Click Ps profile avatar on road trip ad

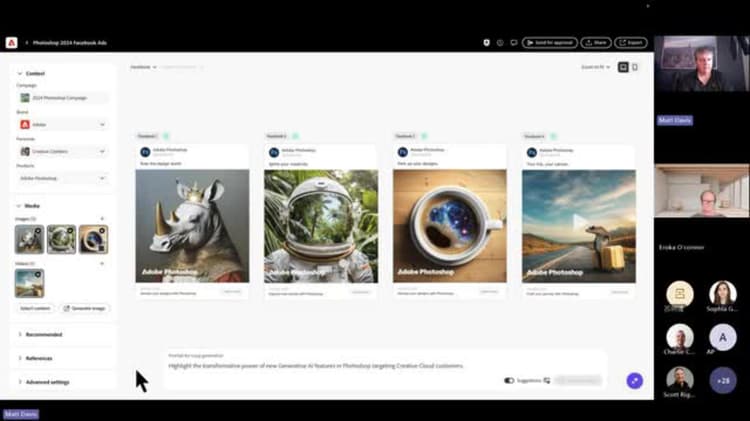[x=532, y=152]
